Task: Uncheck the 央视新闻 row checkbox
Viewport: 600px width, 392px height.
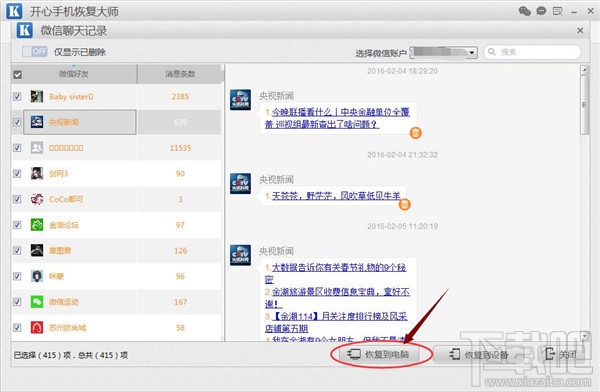Action: point(17,122)
